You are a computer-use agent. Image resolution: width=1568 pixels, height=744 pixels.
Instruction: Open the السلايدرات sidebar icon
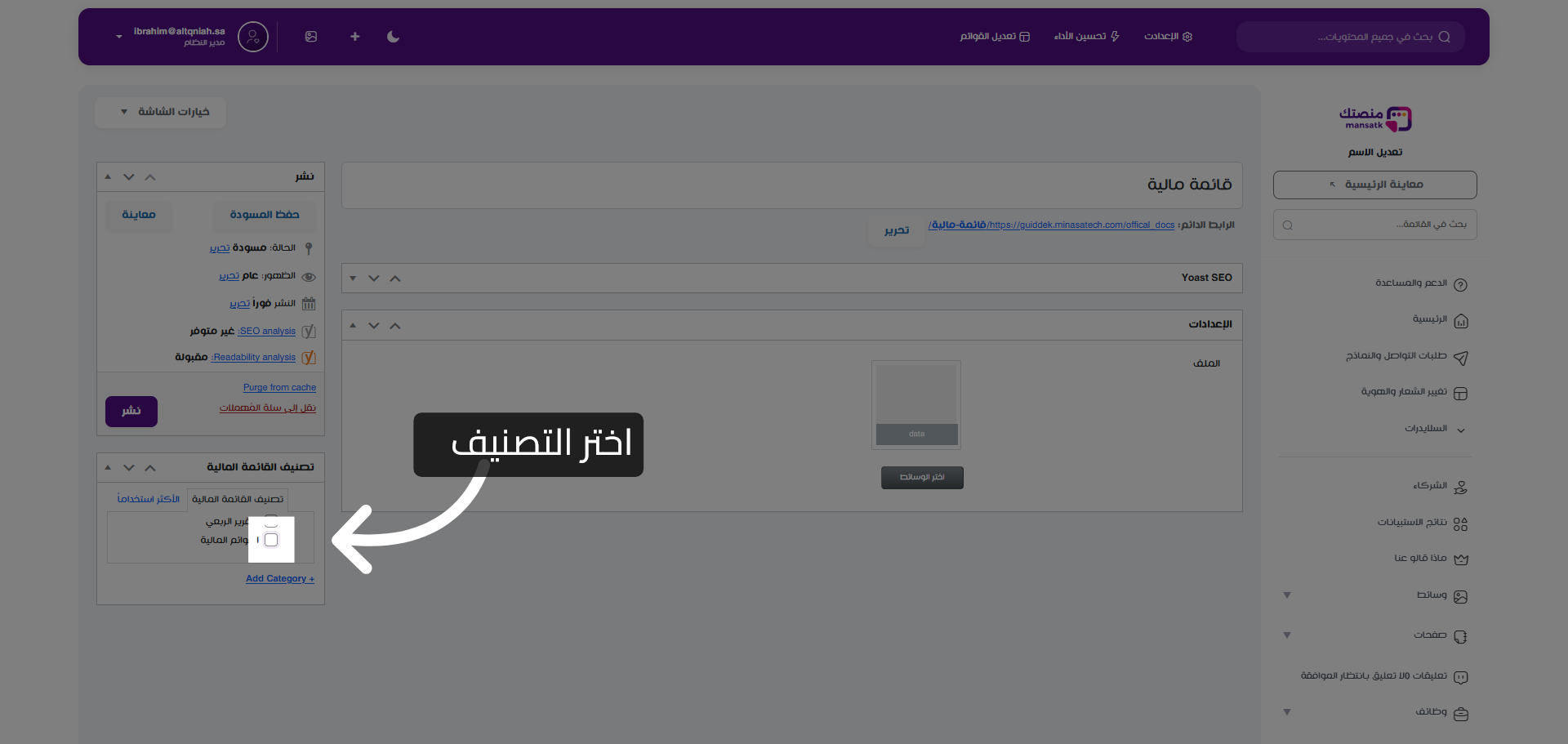[x=1461, y=429]
